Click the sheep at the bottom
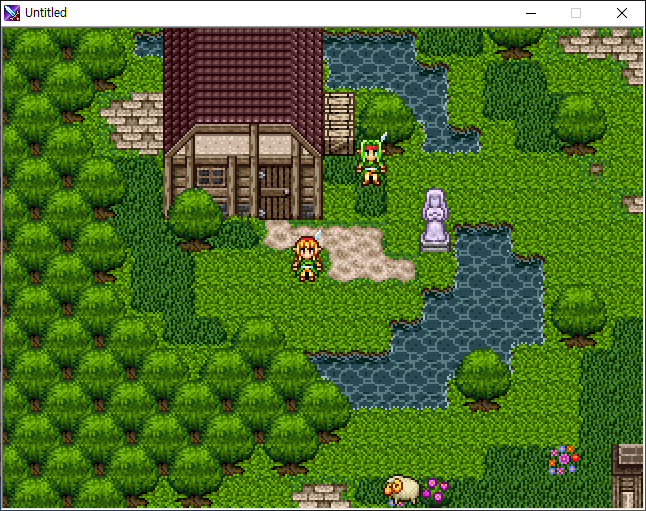The height and width of the screenshot is (511, 646). pos(400,490)
